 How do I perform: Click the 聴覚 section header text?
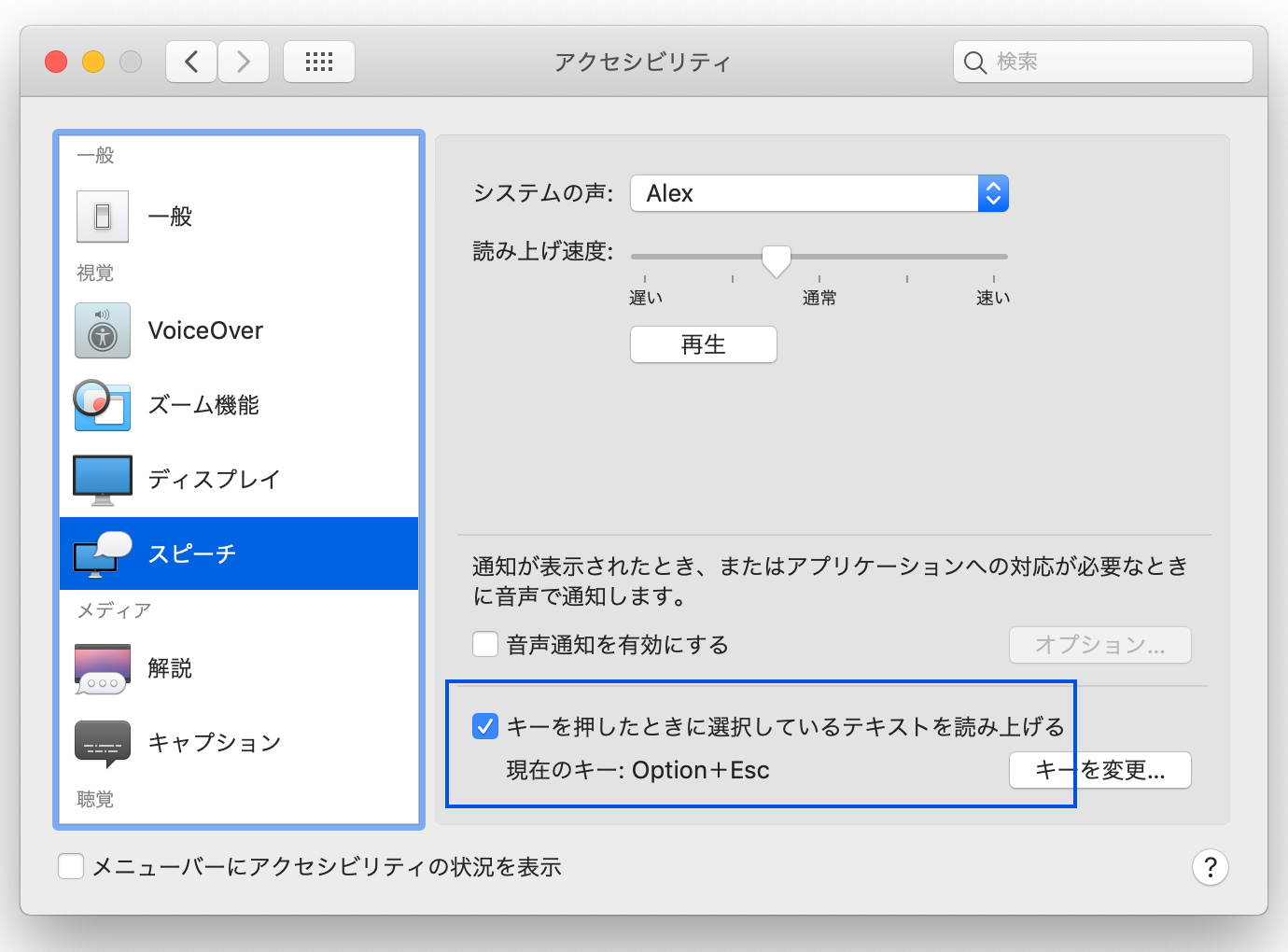coord(95,799)
